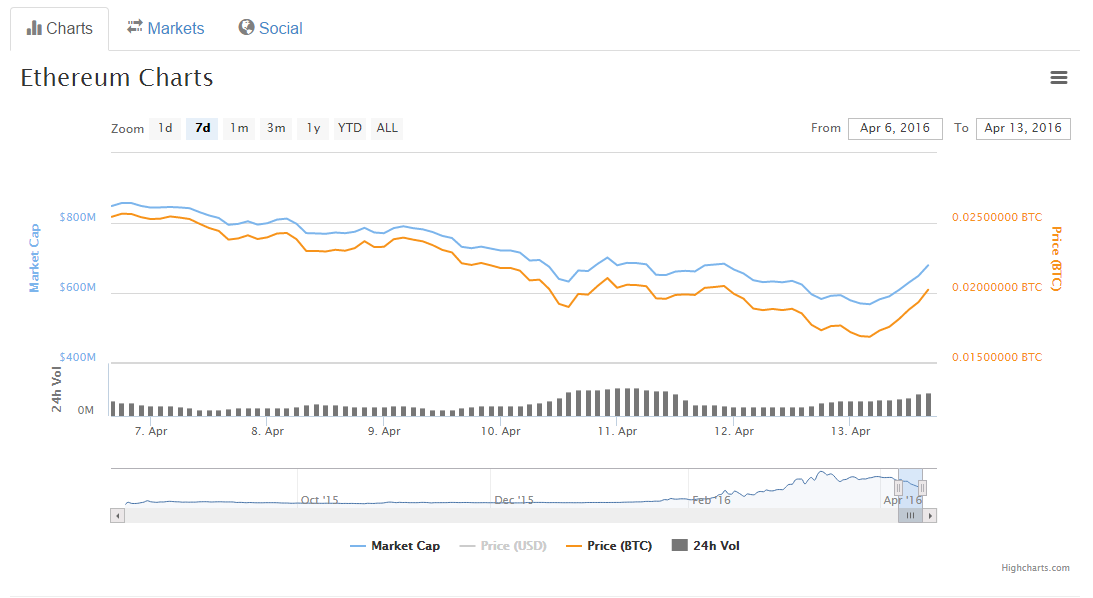The height and width of the screenshot is (598, 1093).
Task: Open the Social tab
Action: click(271, 28)
